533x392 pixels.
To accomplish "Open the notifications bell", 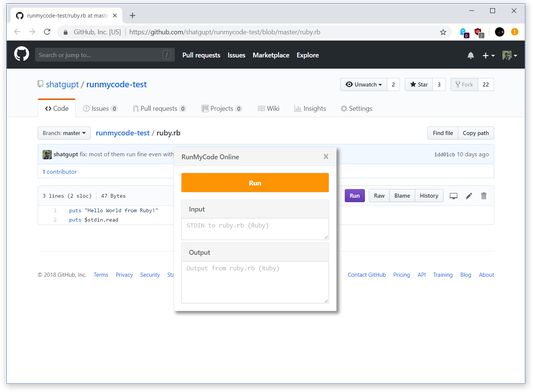I will [470, 55].
